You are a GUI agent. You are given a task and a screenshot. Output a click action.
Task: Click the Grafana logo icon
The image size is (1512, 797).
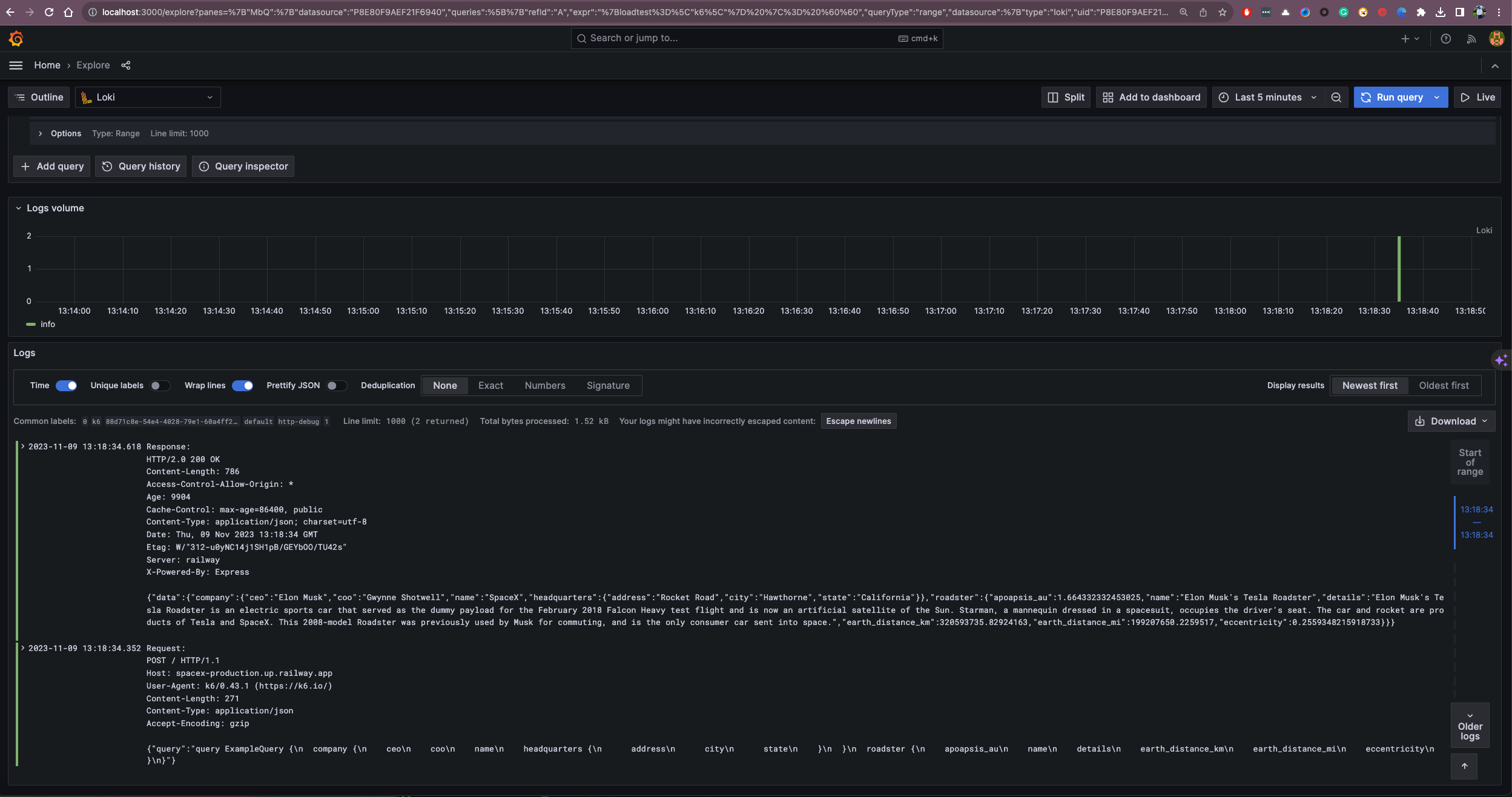click(x=16, y=39)
